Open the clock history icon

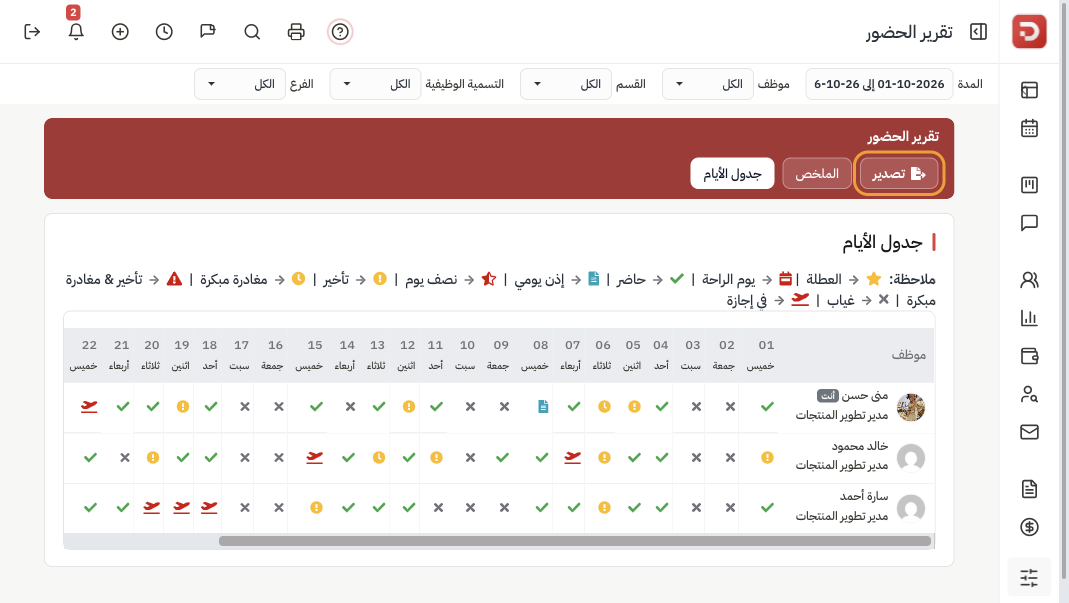(164, 31)
